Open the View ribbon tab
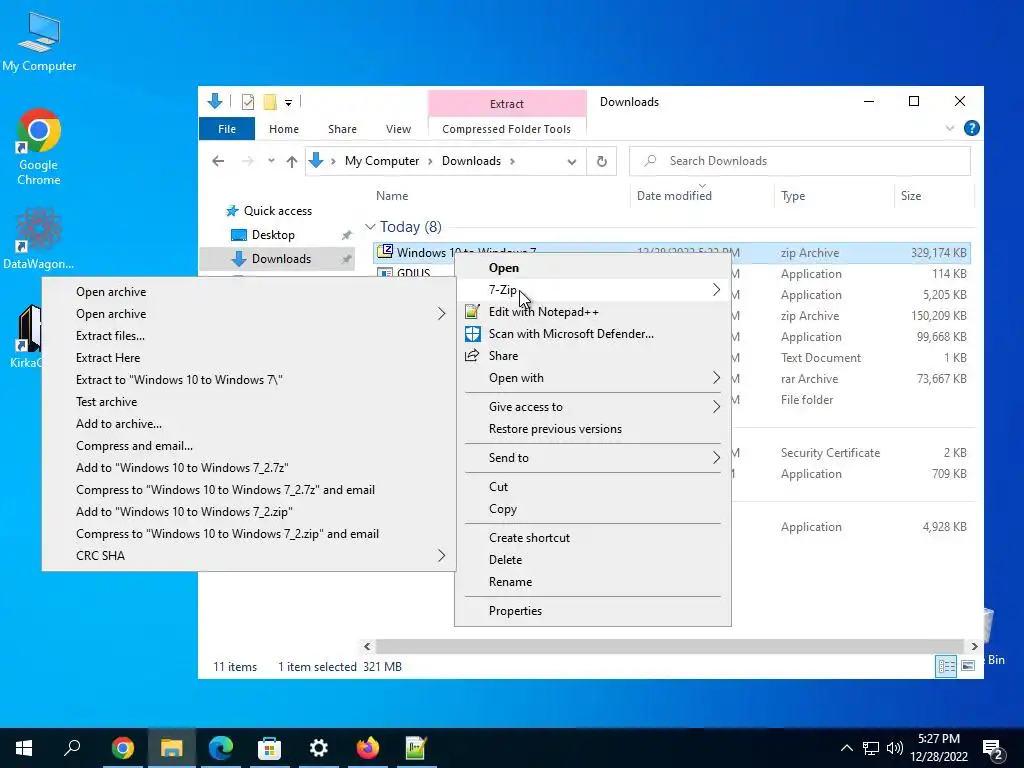This screenshot has height=768, width=1024. [398, 129]
